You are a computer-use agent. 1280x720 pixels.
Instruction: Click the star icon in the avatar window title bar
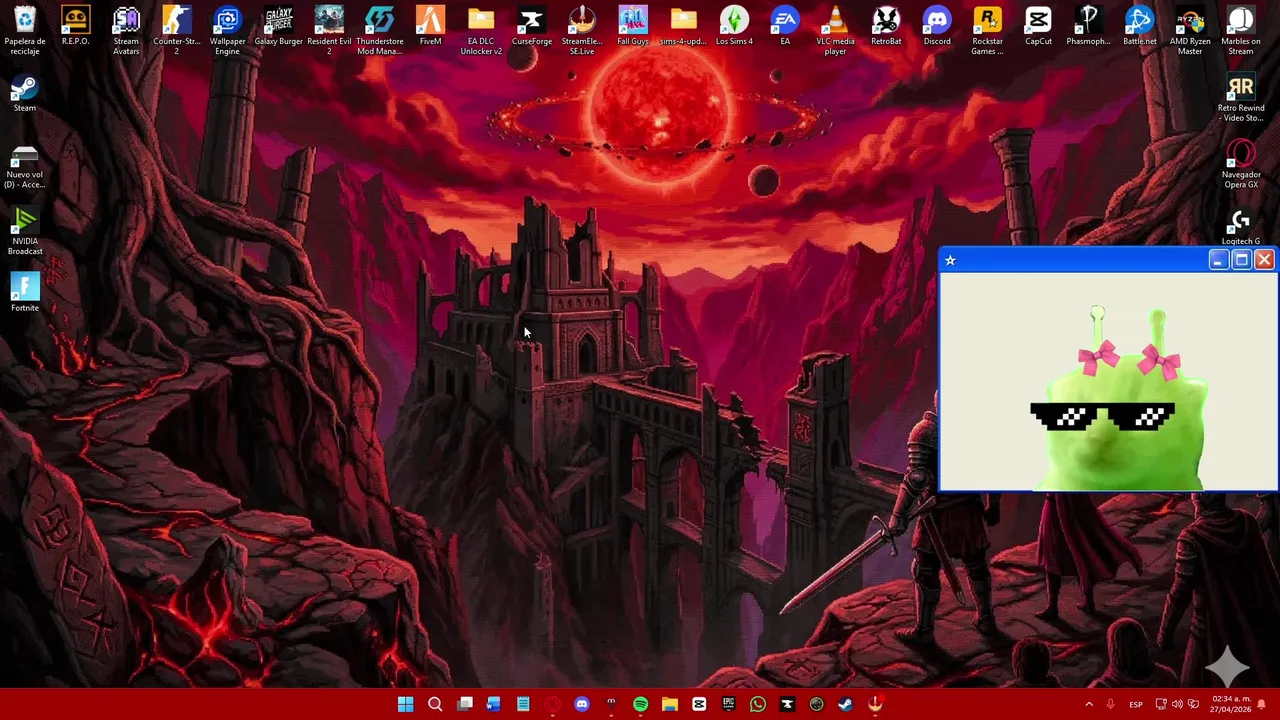tap(950, 260)
